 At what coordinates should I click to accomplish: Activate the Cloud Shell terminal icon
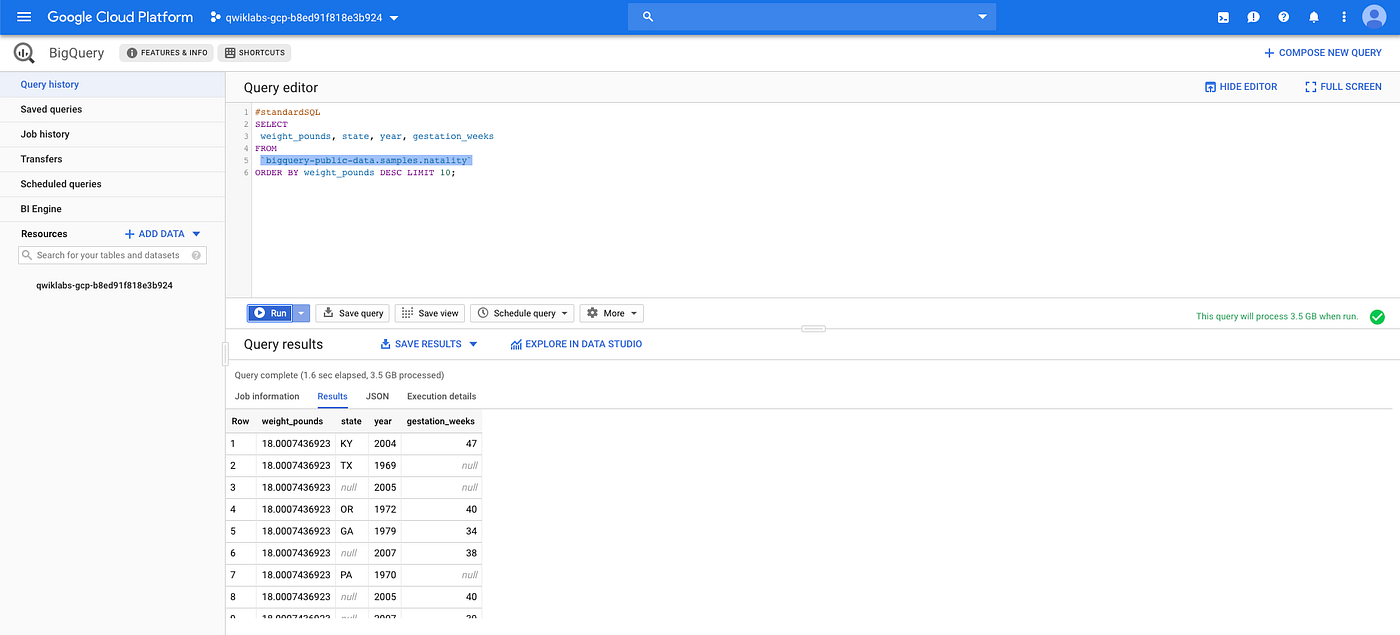tap(1223, 16)
